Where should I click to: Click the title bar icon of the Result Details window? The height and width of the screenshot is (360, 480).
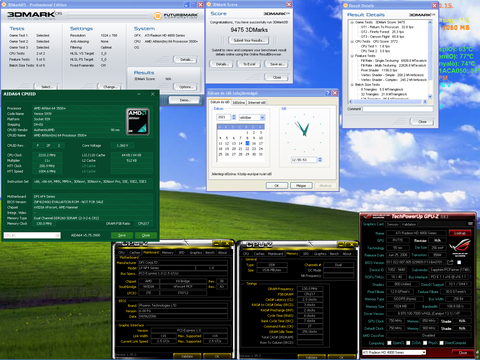346,5
